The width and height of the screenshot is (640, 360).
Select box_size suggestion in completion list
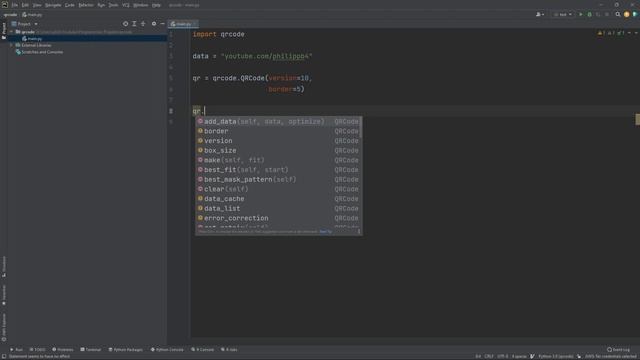click(x=278, y=151)
